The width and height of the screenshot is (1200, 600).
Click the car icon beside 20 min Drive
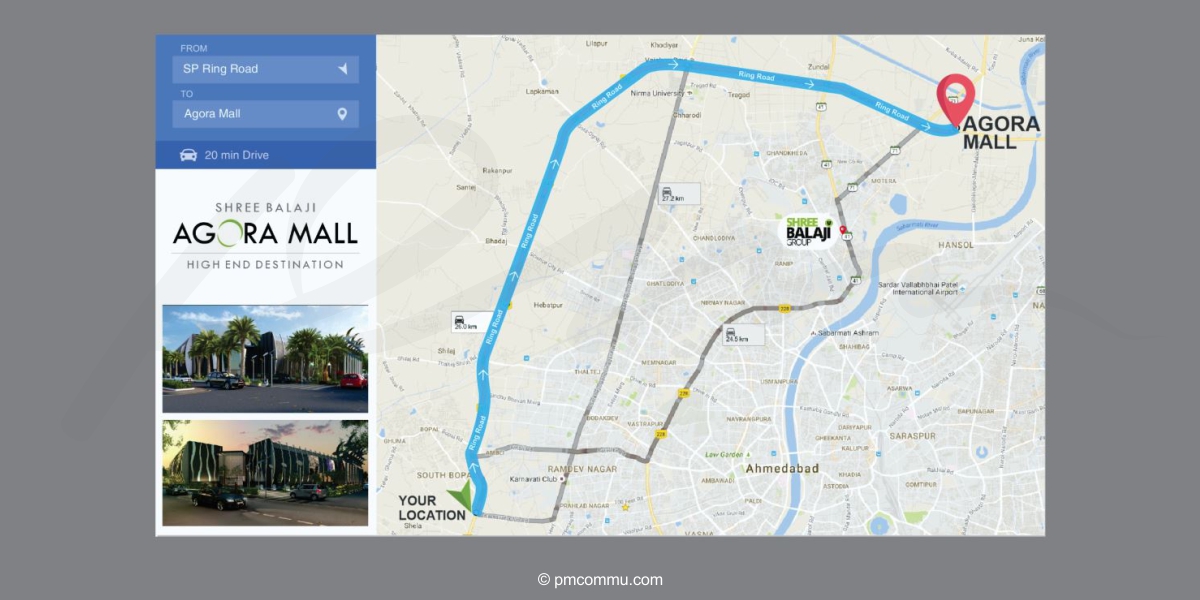188,155
